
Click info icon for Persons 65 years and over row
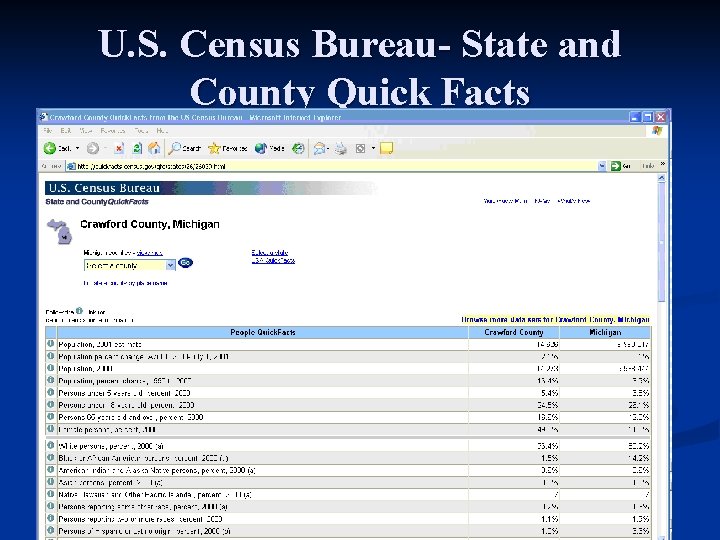coord(51,416)
